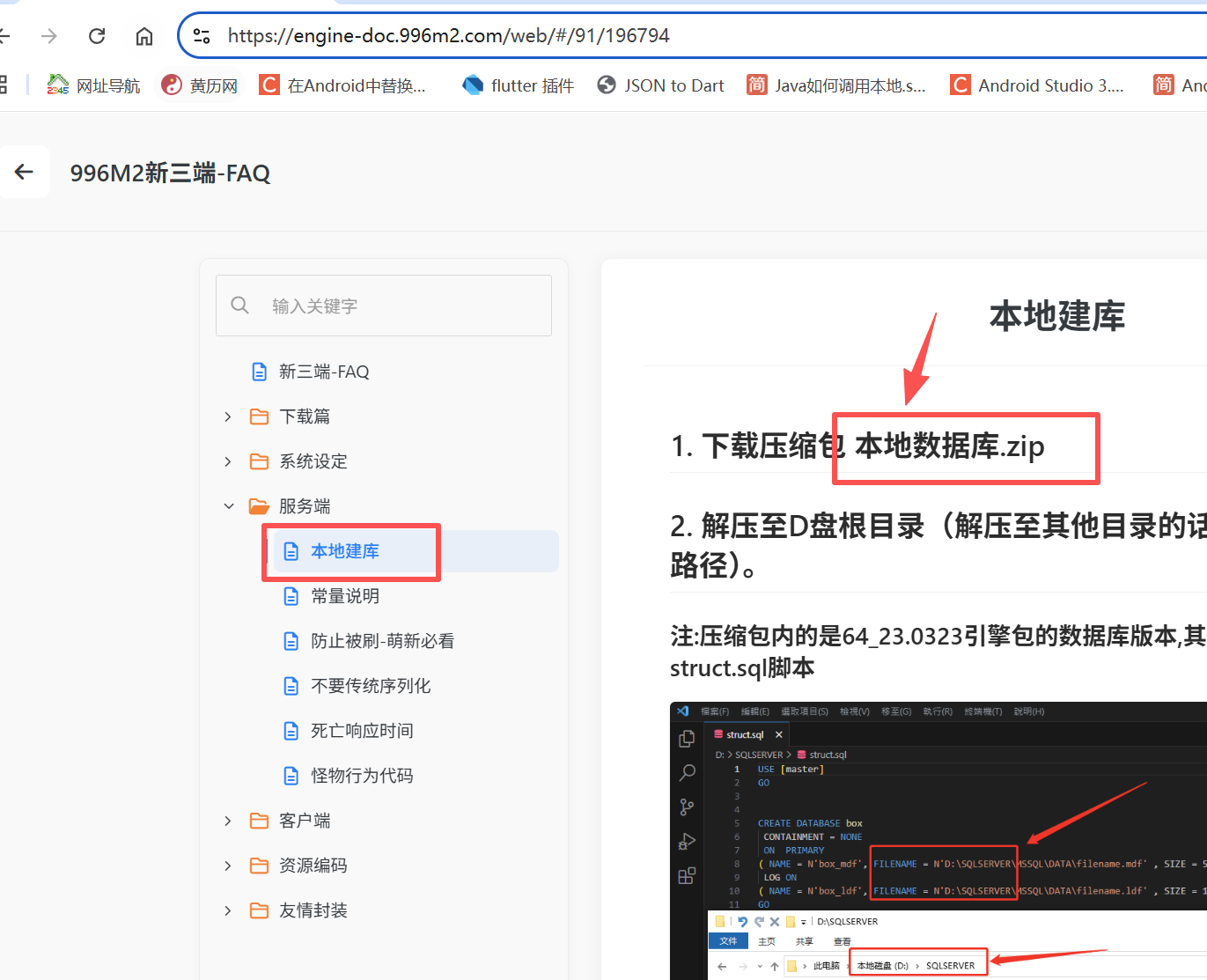1207x980 pixels.
Task: Go to browser home page icon
Action: point(144,36)
